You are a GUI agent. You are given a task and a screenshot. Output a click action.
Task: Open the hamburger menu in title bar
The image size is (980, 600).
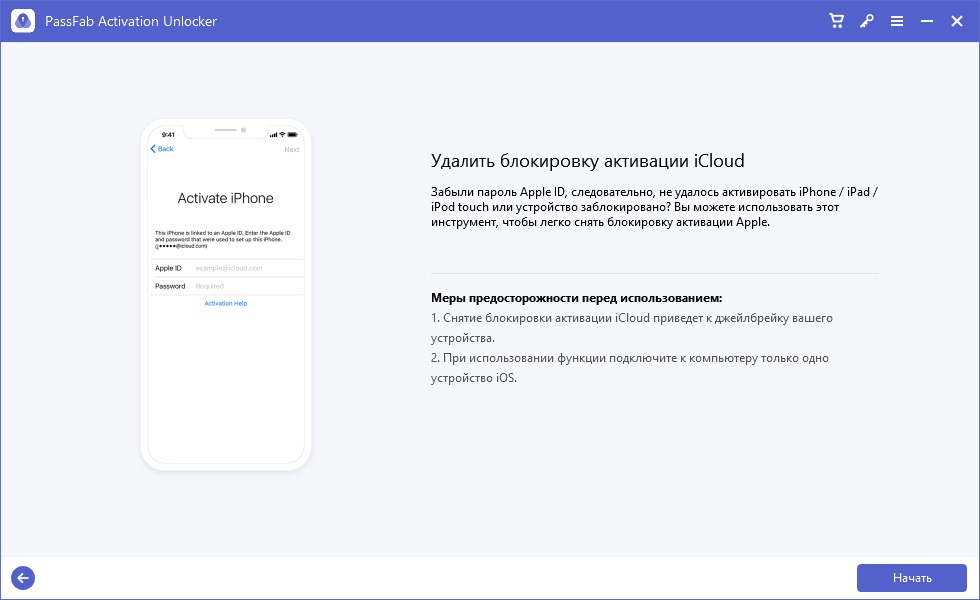pyautogui.click(x=897, y=21)
